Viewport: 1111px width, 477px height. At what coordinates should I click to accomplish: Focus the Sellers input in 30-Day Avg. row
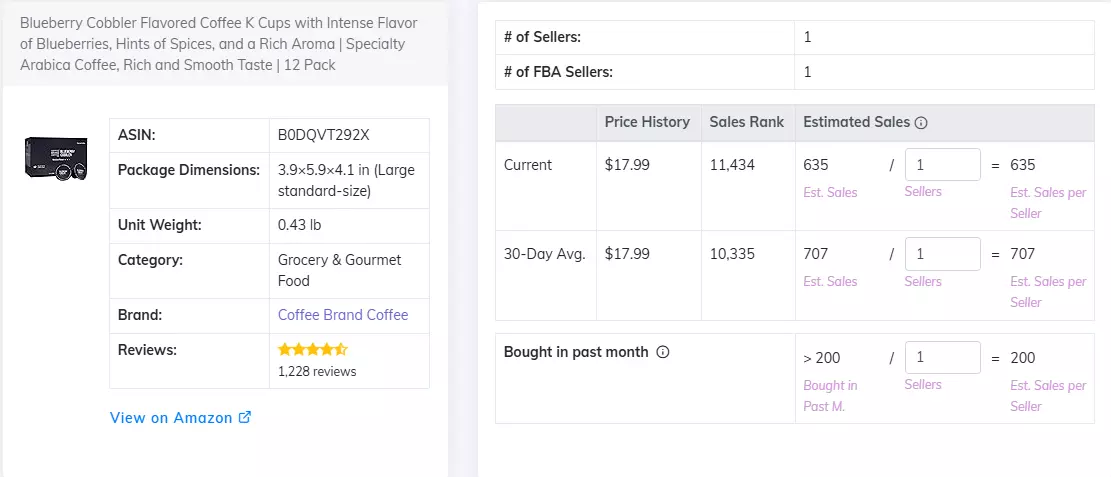[942, 254]
